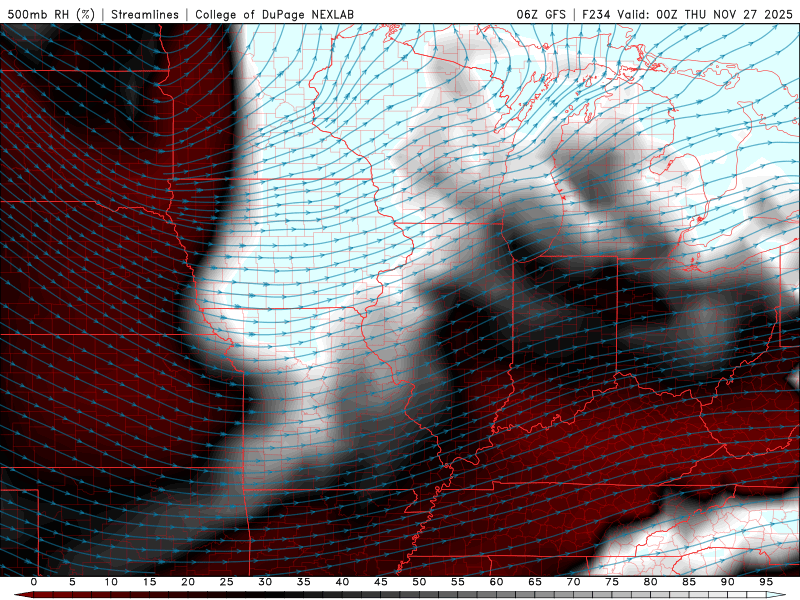
Task: Click the '60' label on the RH scale
Action: (496, 582)
